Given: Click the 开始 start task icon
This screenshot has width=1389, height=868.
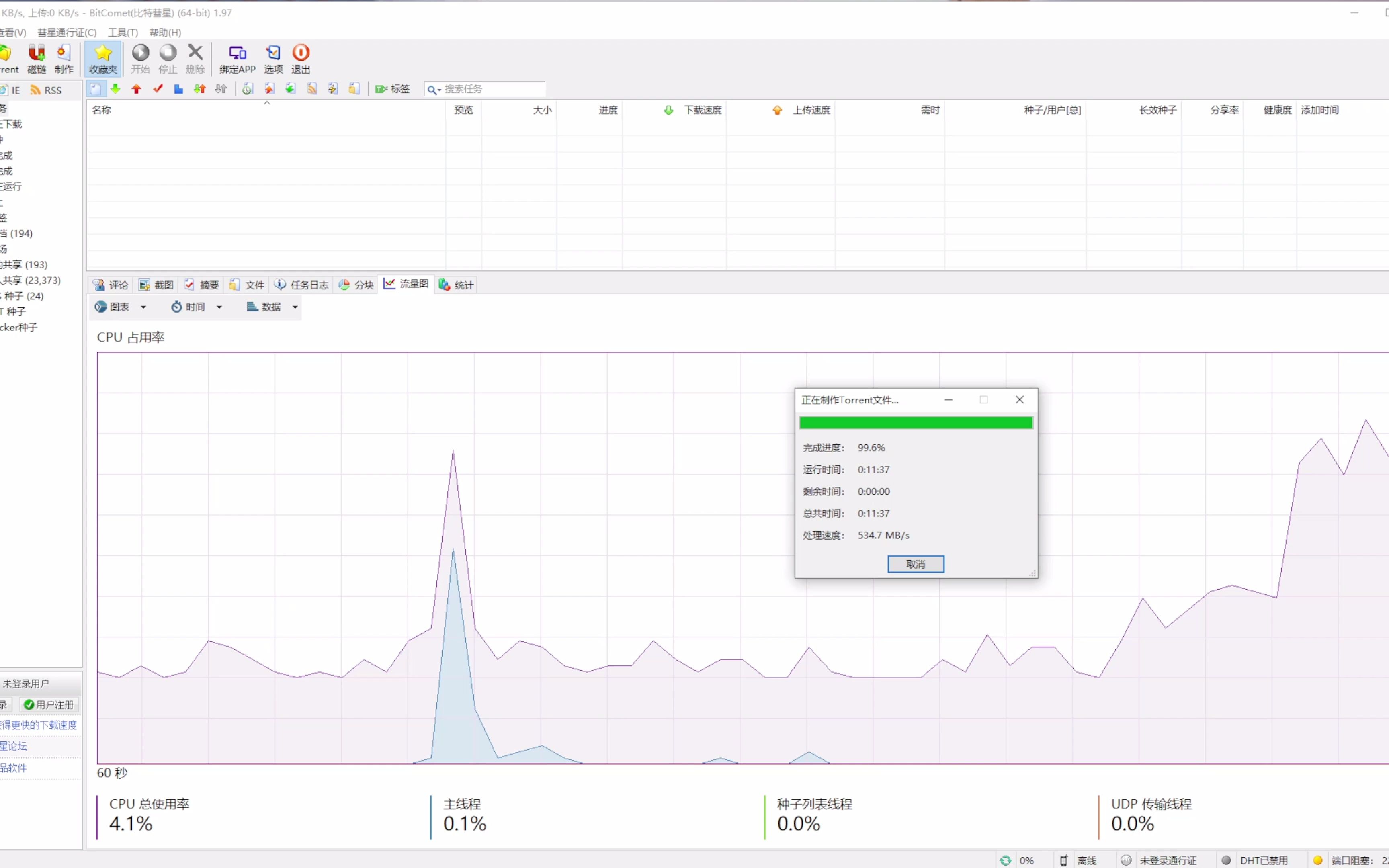Looking at the screenshot, I should click(140, 59).
